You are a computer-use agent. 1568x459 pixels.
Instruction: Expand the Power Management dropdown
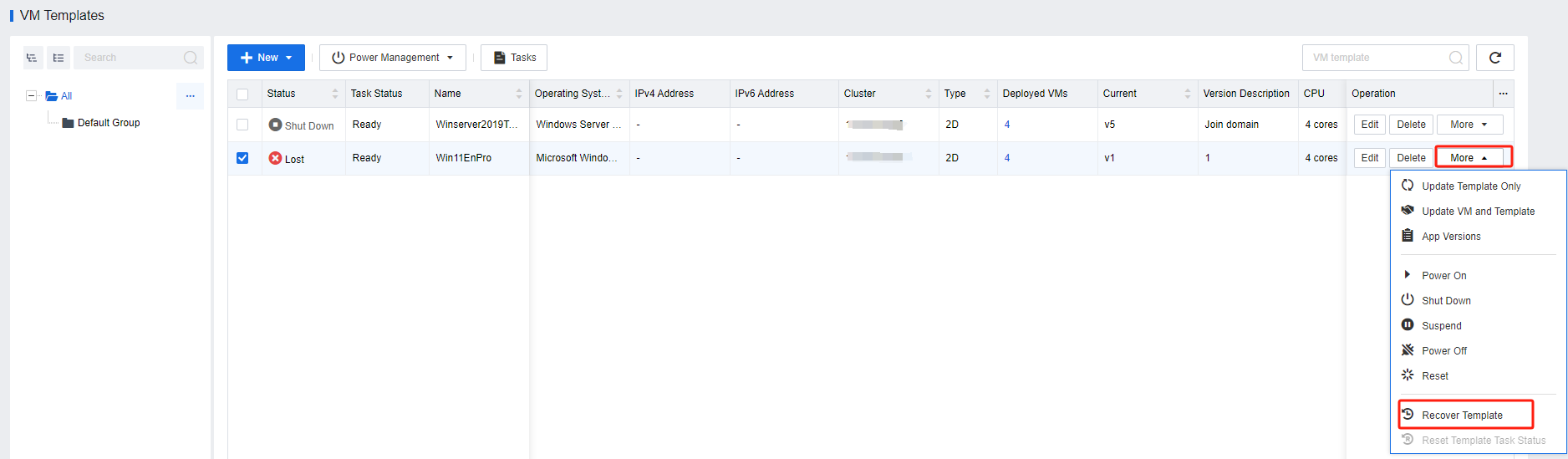click(393, 58)
